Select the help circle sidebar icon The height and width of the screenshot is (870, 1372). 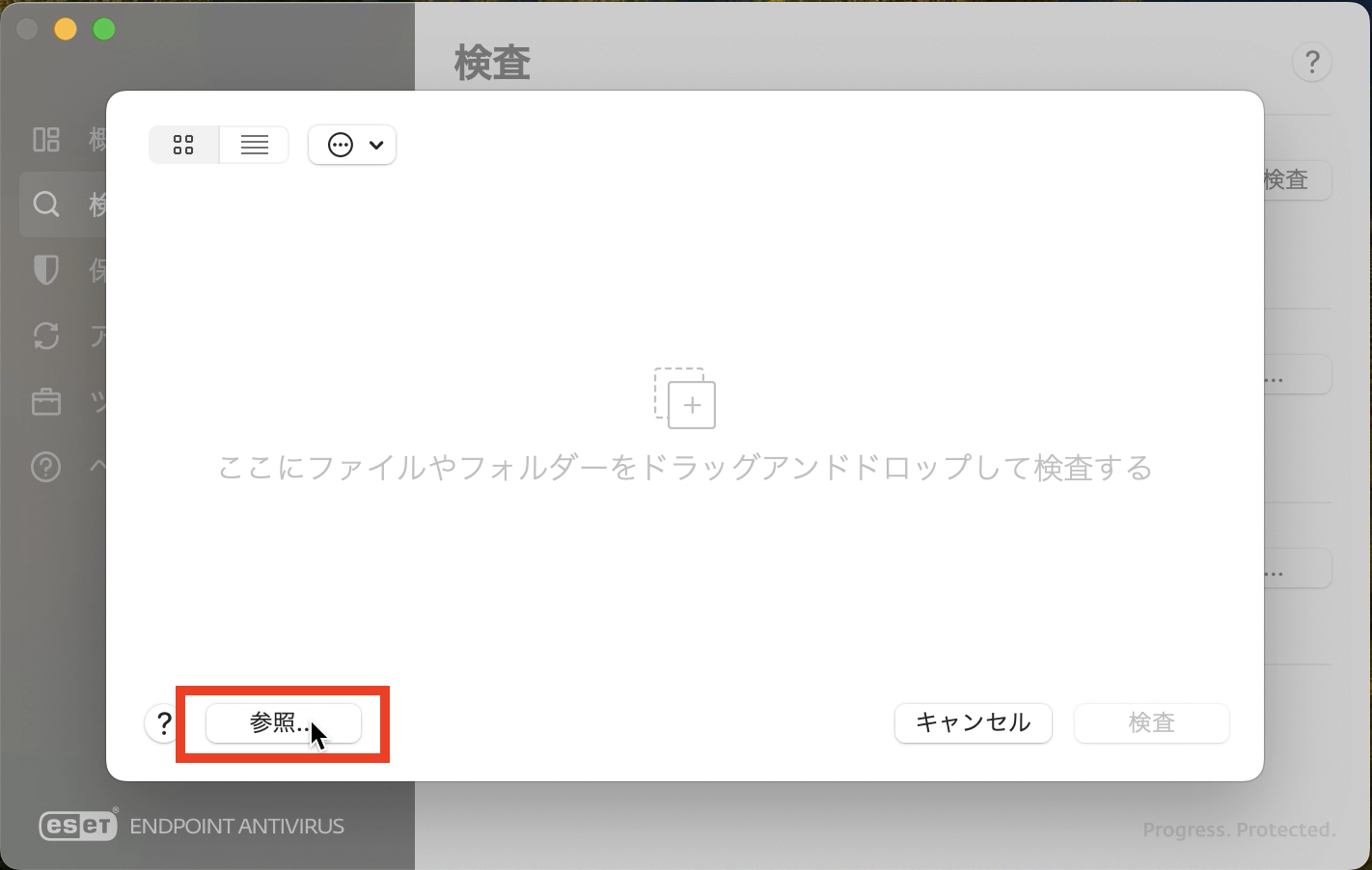(x=46, y=467)
